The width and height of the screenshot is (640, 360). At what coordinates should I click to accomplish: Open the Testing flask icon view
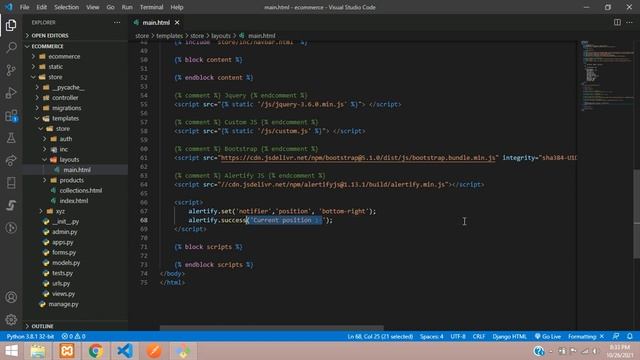11,138
